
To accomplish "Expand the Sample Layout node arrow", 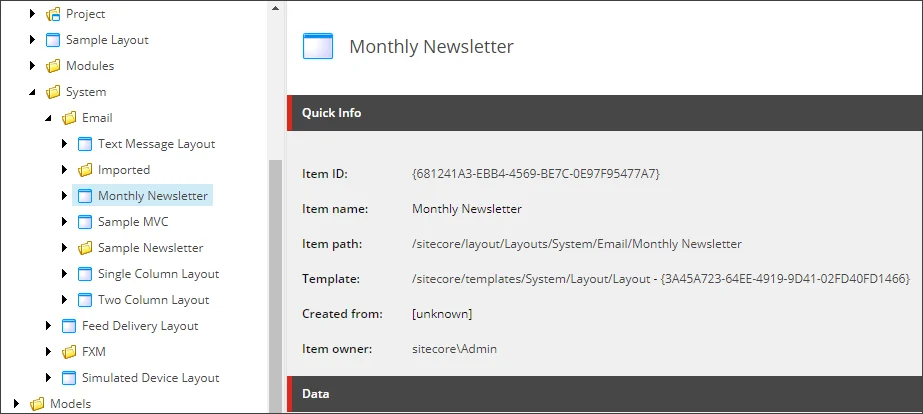I will pos(33,39).
